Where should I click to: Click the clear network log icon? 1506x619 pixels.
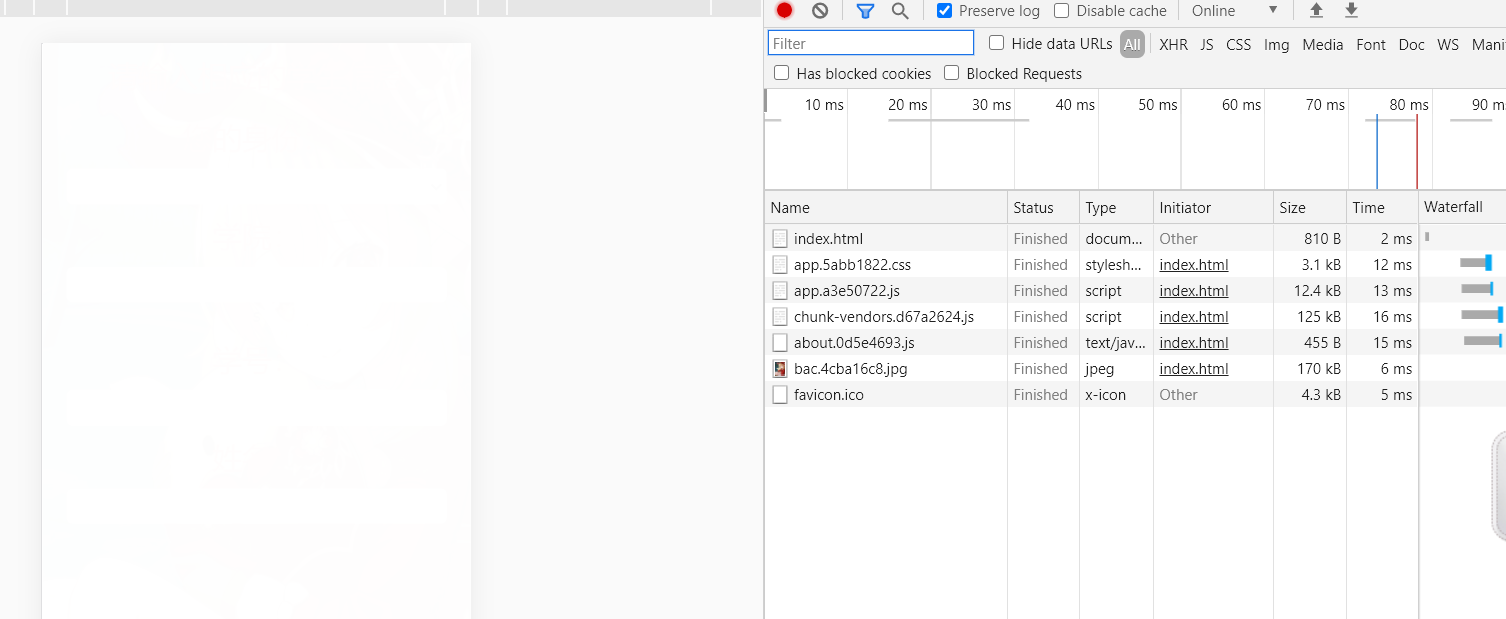coord(820,11)
